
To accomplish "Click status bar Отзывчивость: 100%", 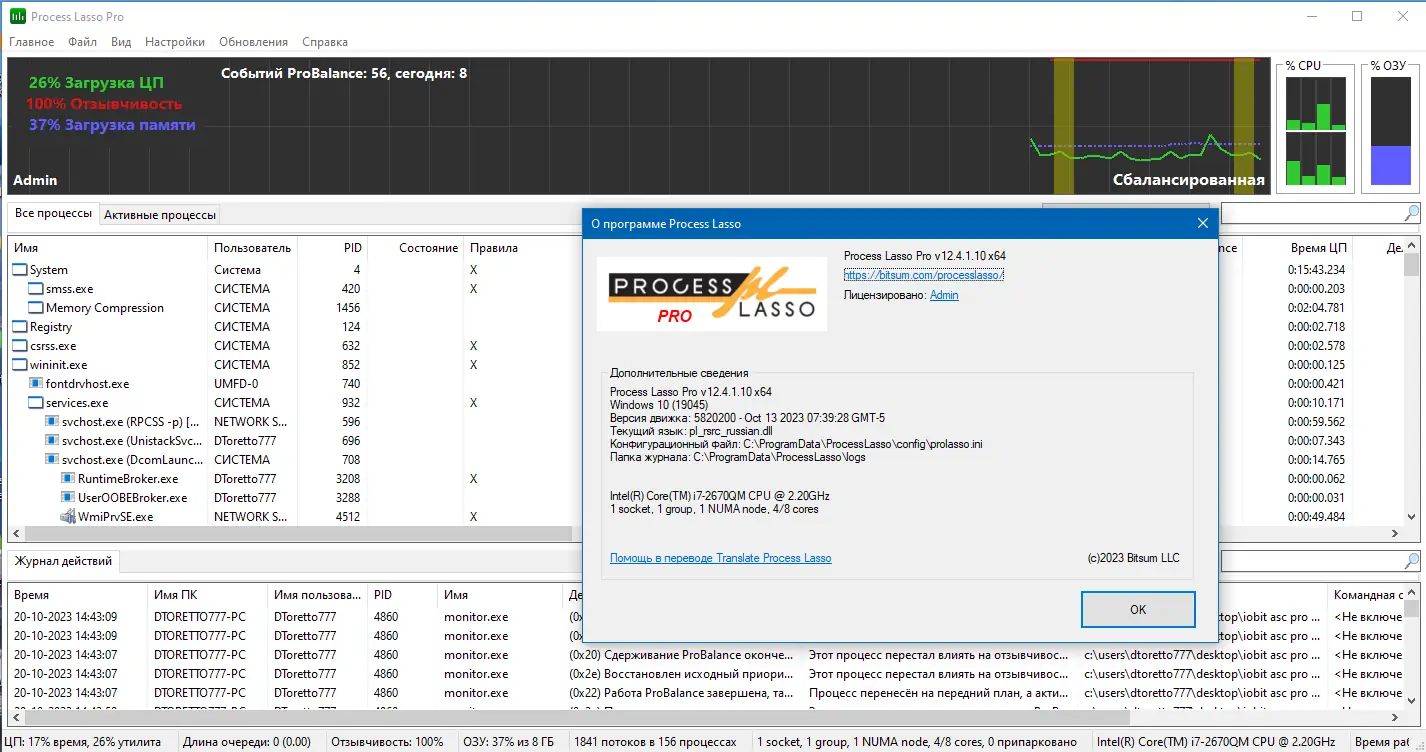I will pos(387,742).
